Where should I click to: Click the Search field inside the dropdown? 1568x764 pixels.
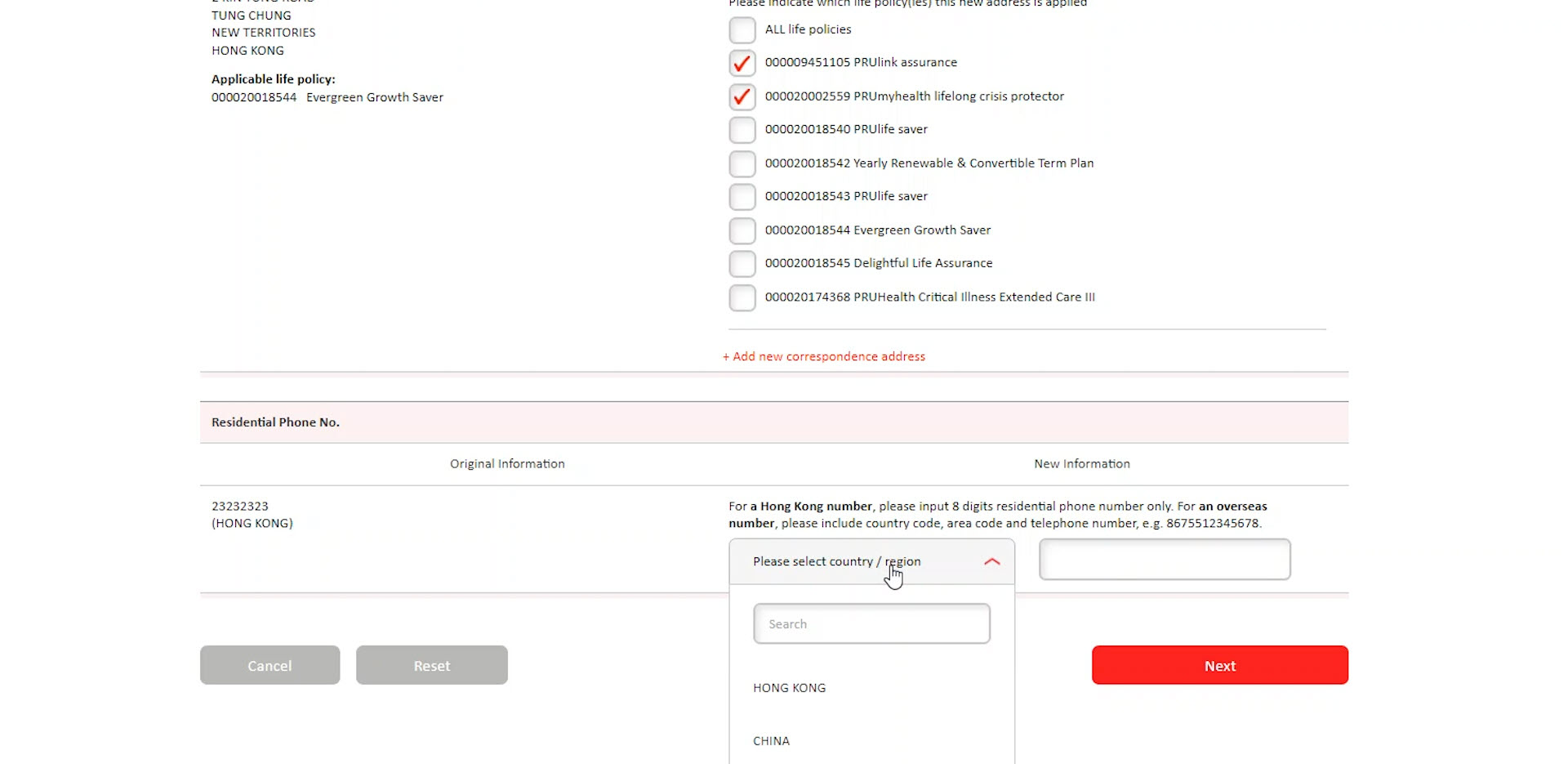click(871, 623)
